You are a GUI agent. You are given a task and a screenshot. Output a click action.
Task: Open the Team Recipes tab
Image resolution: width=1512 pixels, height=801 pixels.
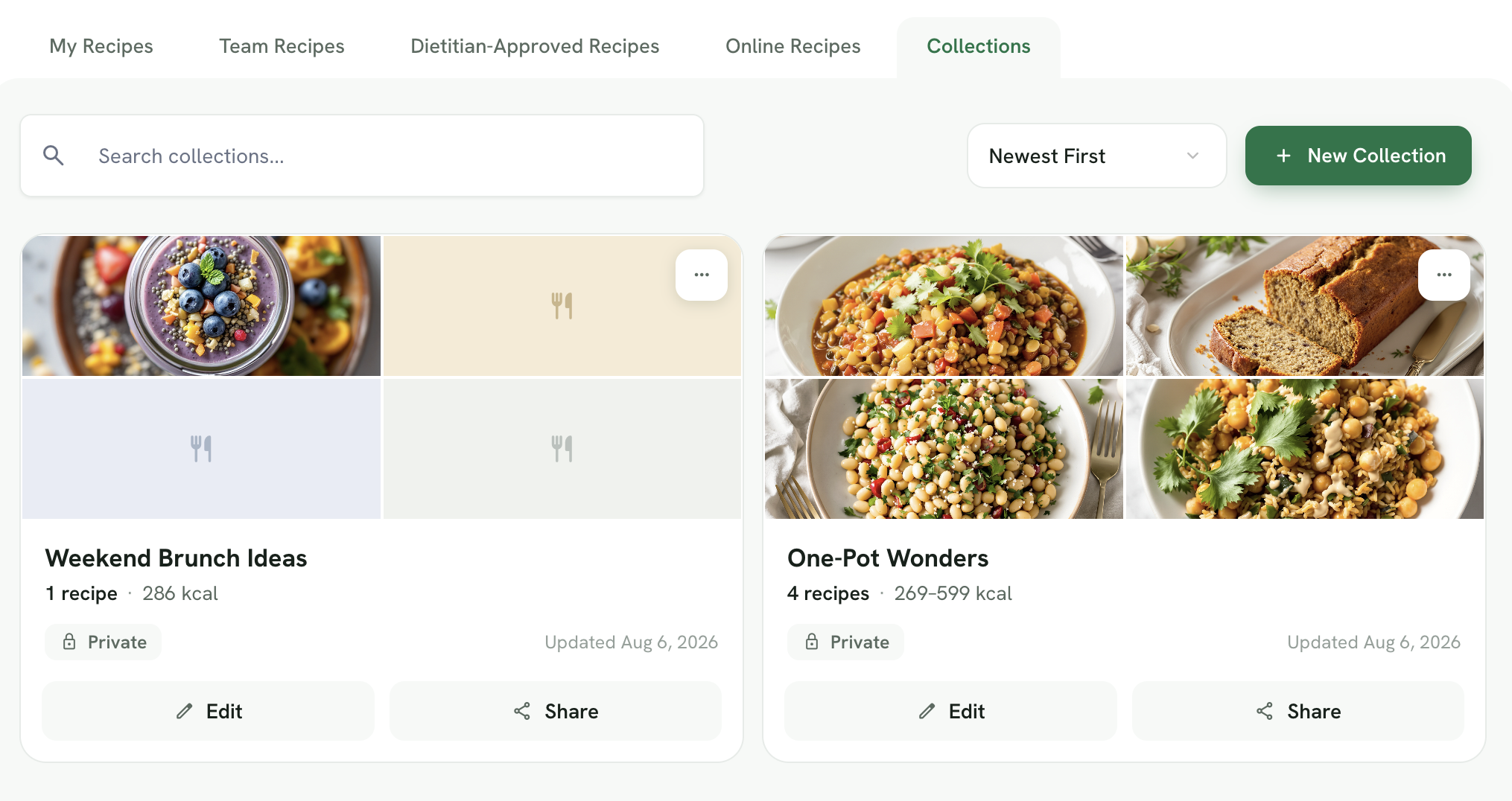click(x=282, y=46)
